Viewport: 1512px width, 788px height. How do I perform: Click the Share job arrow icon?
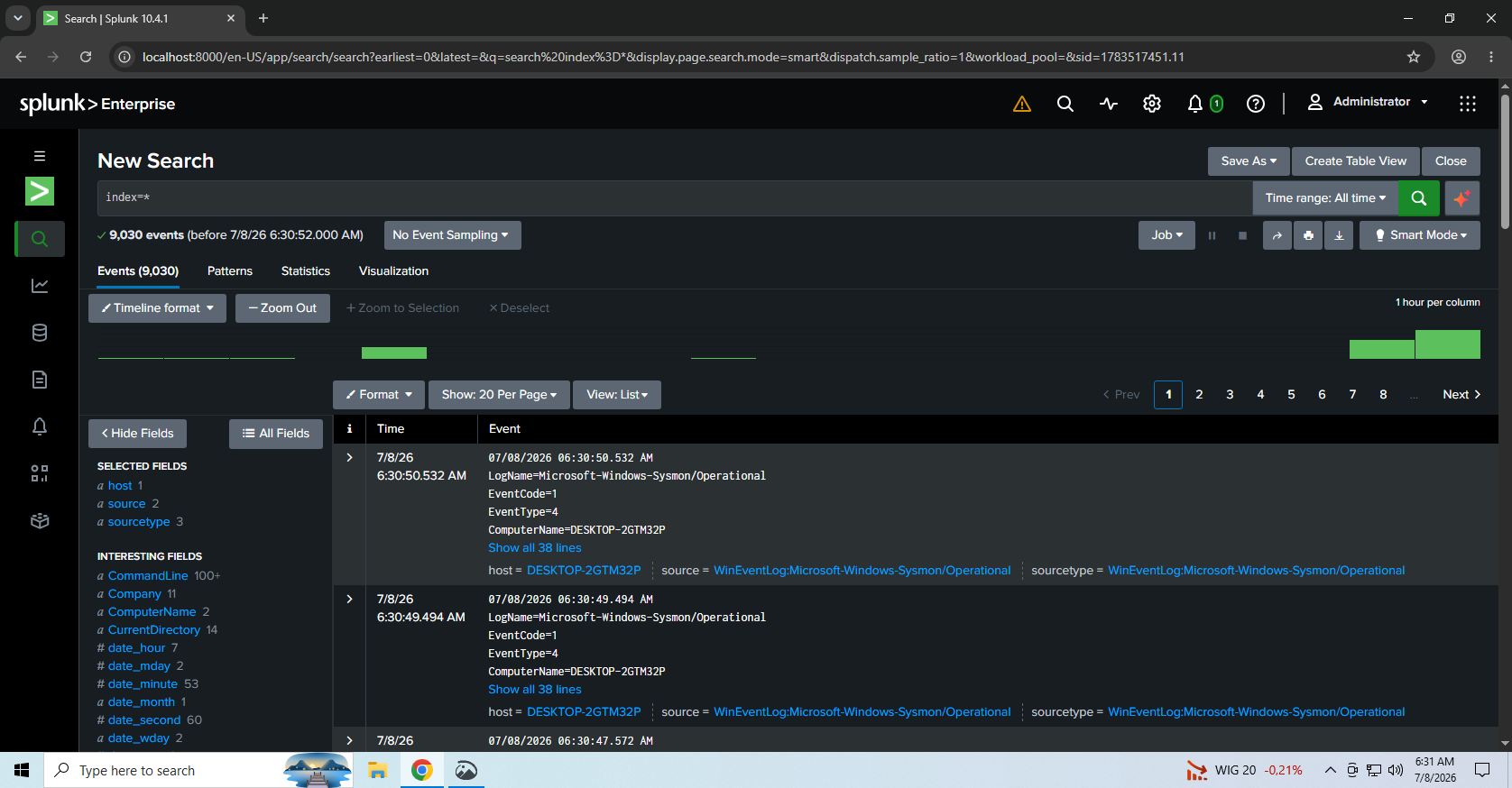click(1277, 235)
